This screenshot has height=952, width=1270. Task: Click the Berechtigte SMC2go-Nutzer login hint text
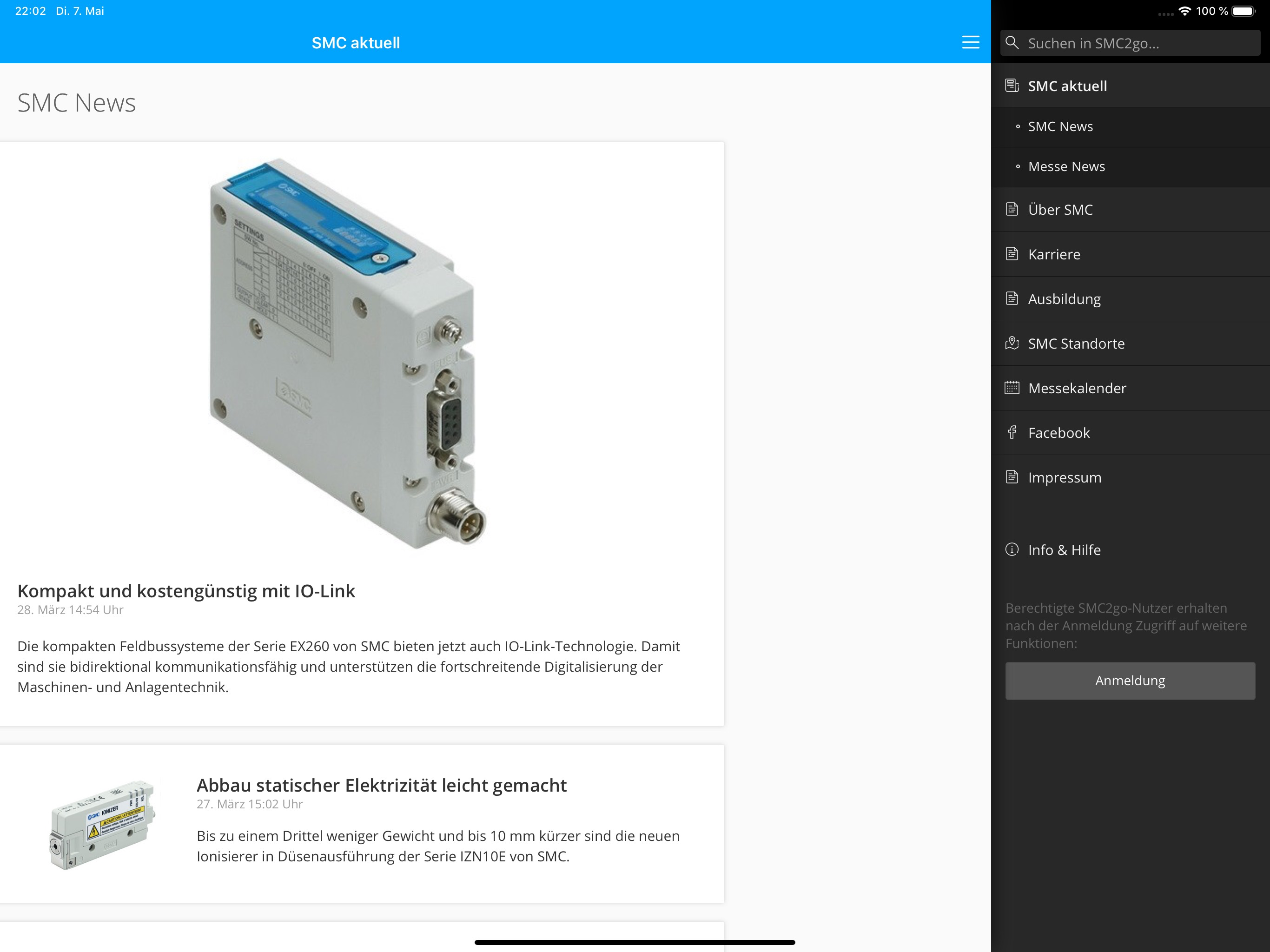point(1126,625)
